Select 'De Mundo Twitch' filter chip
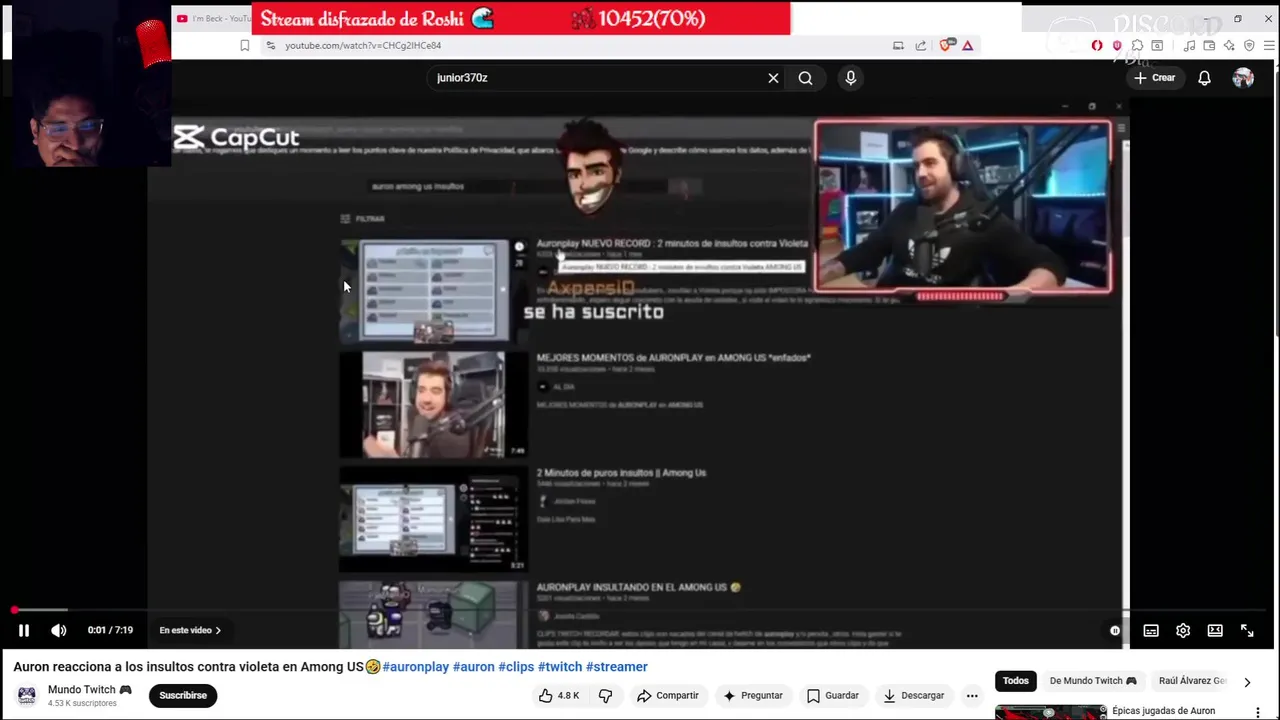 [1093, 681]
